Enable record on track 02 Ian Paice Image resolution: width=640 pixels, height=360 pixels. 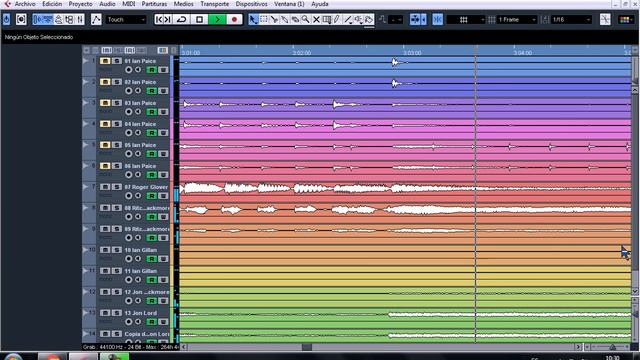pos(128,91)
